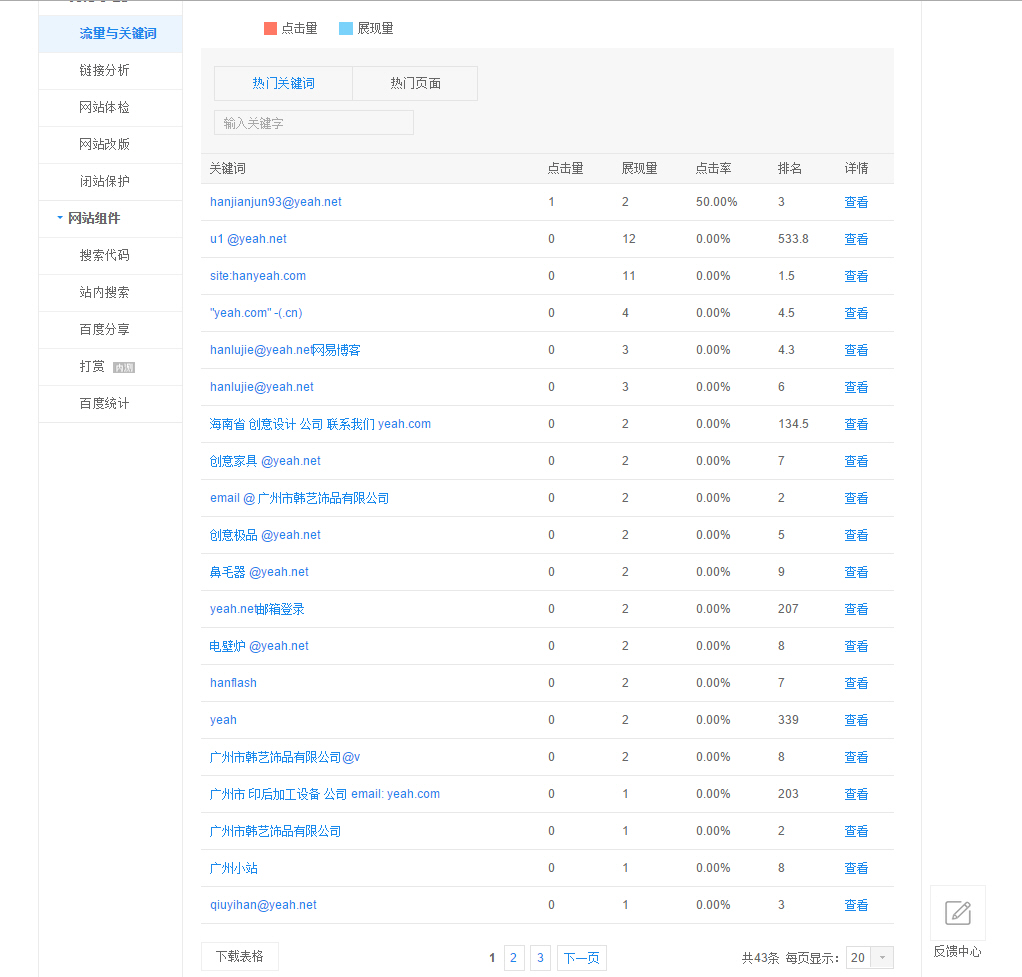This screenshot has width=1022, height=977.
Task: Click the 点击率 column header
Action: [x=713, y=168]
